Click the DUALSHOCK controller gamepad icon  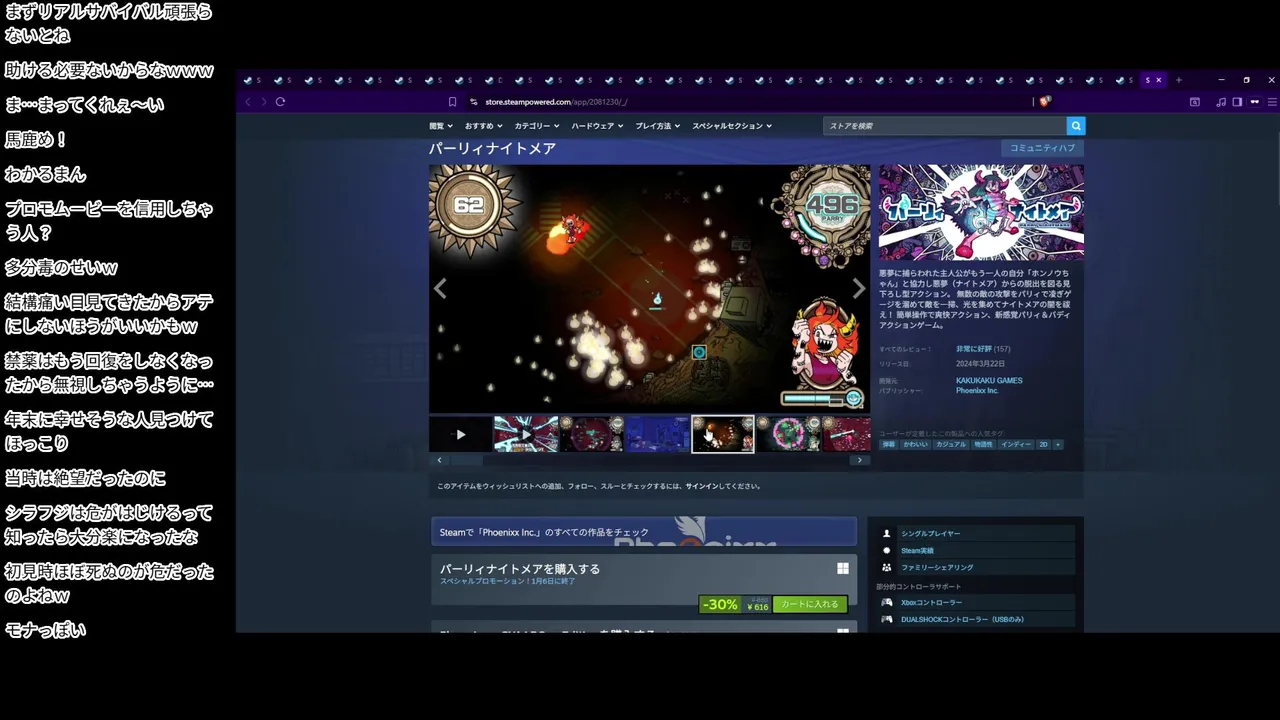pos(886,619)
